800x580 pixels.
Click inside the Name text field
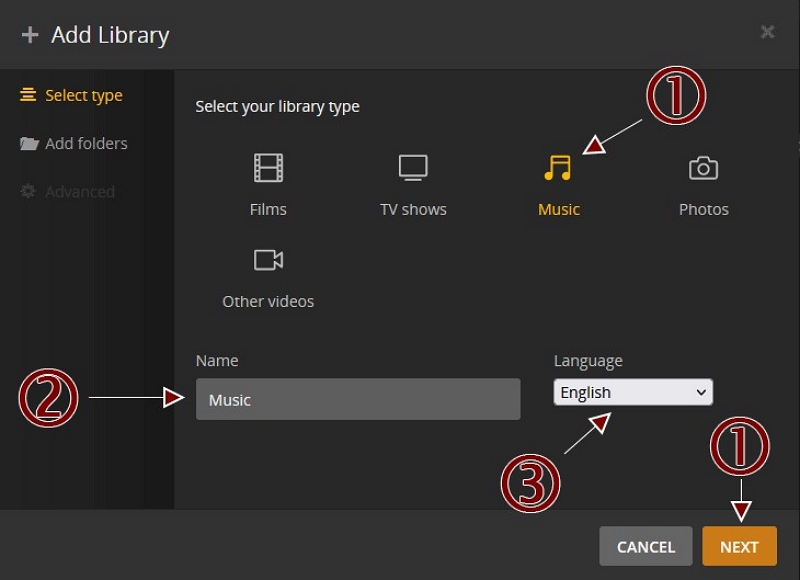[x=357, y=398]
